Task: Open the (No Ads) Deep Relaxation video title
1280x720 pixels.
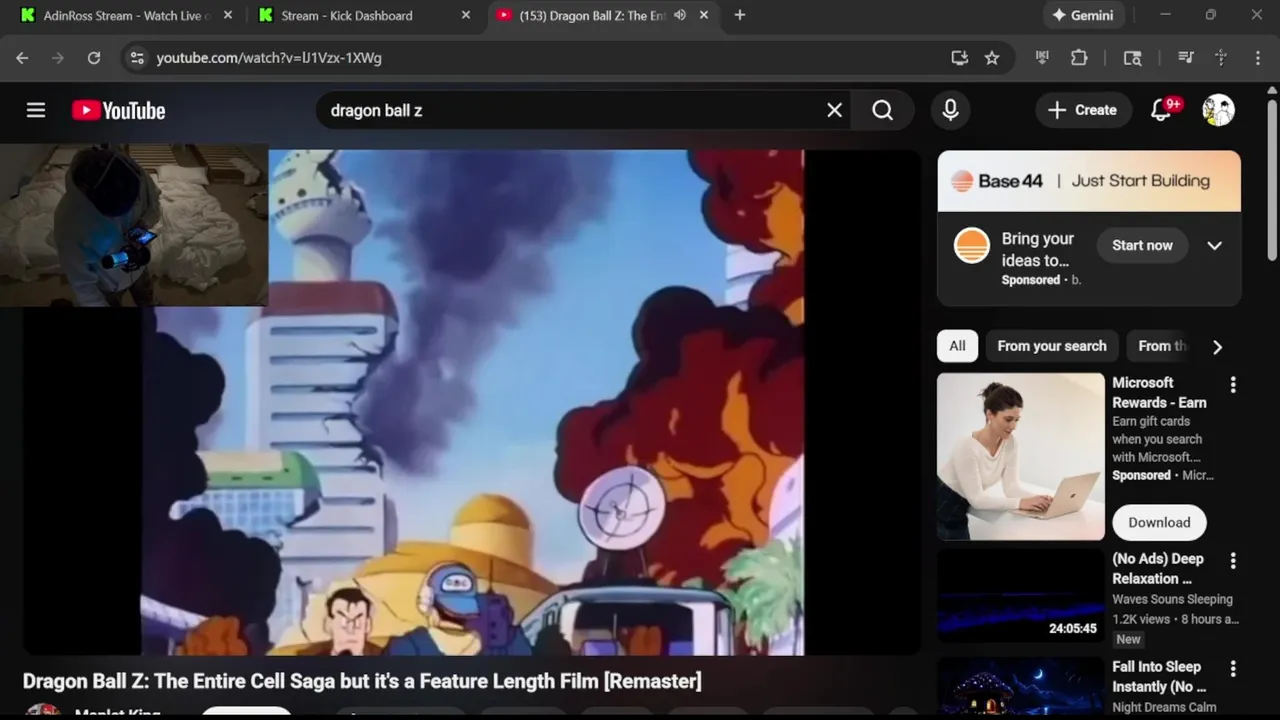Action: point(1158,568)
